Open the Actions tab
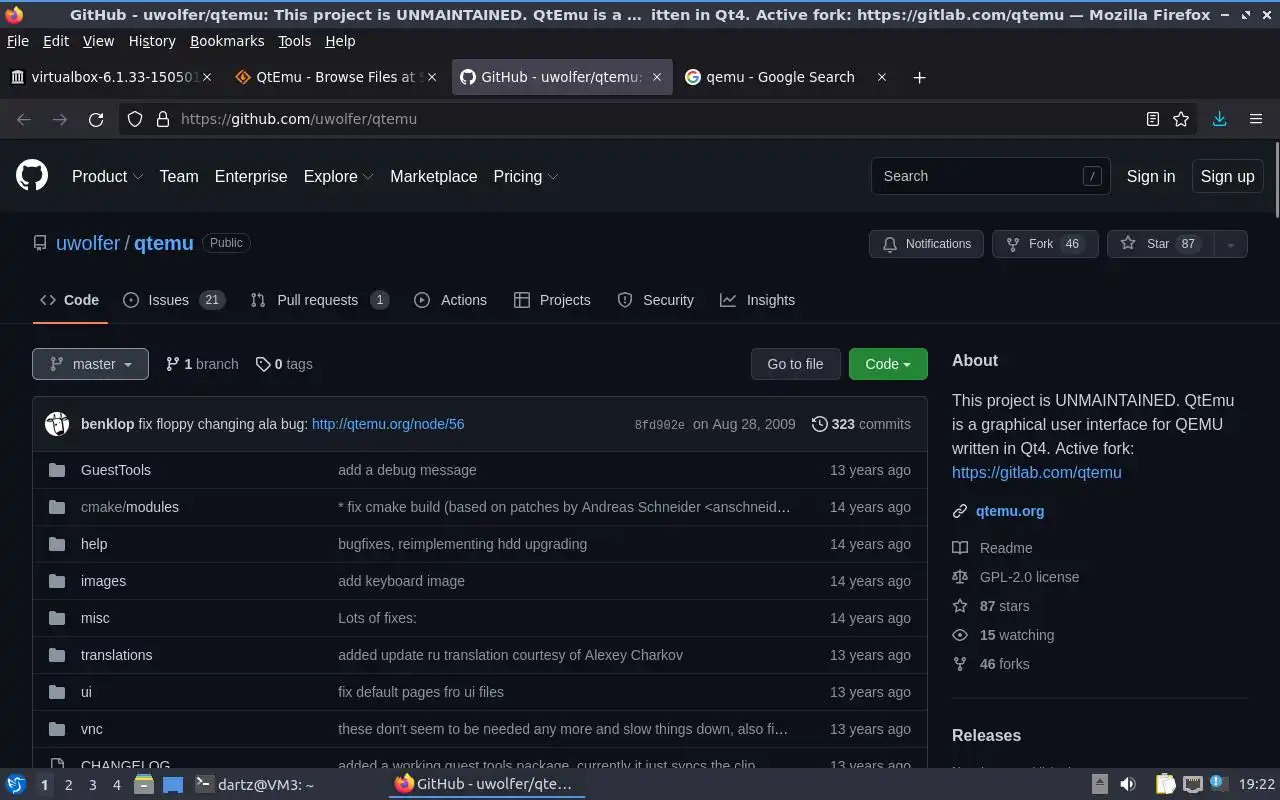 [x=450, y=300]
